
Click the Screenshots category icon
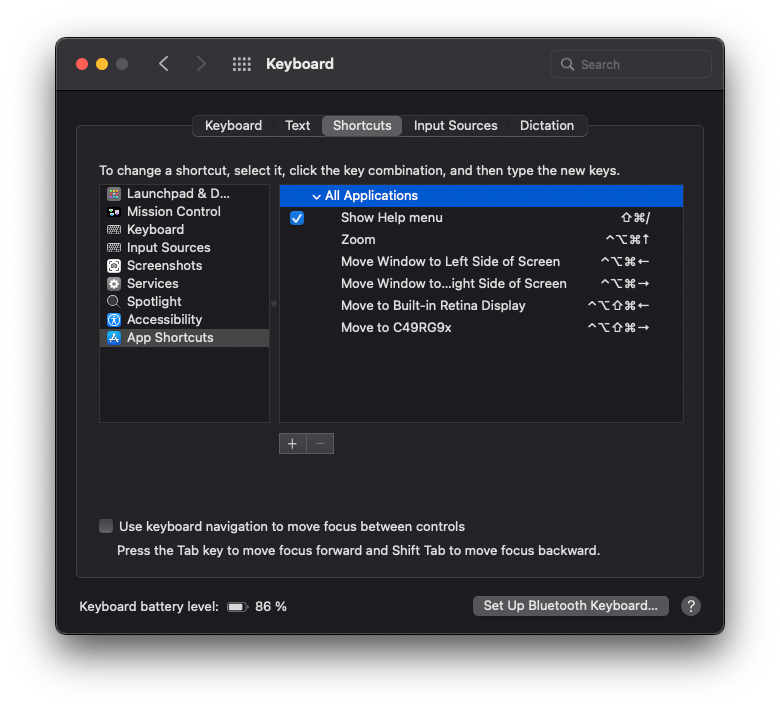[x=114, y=266]
